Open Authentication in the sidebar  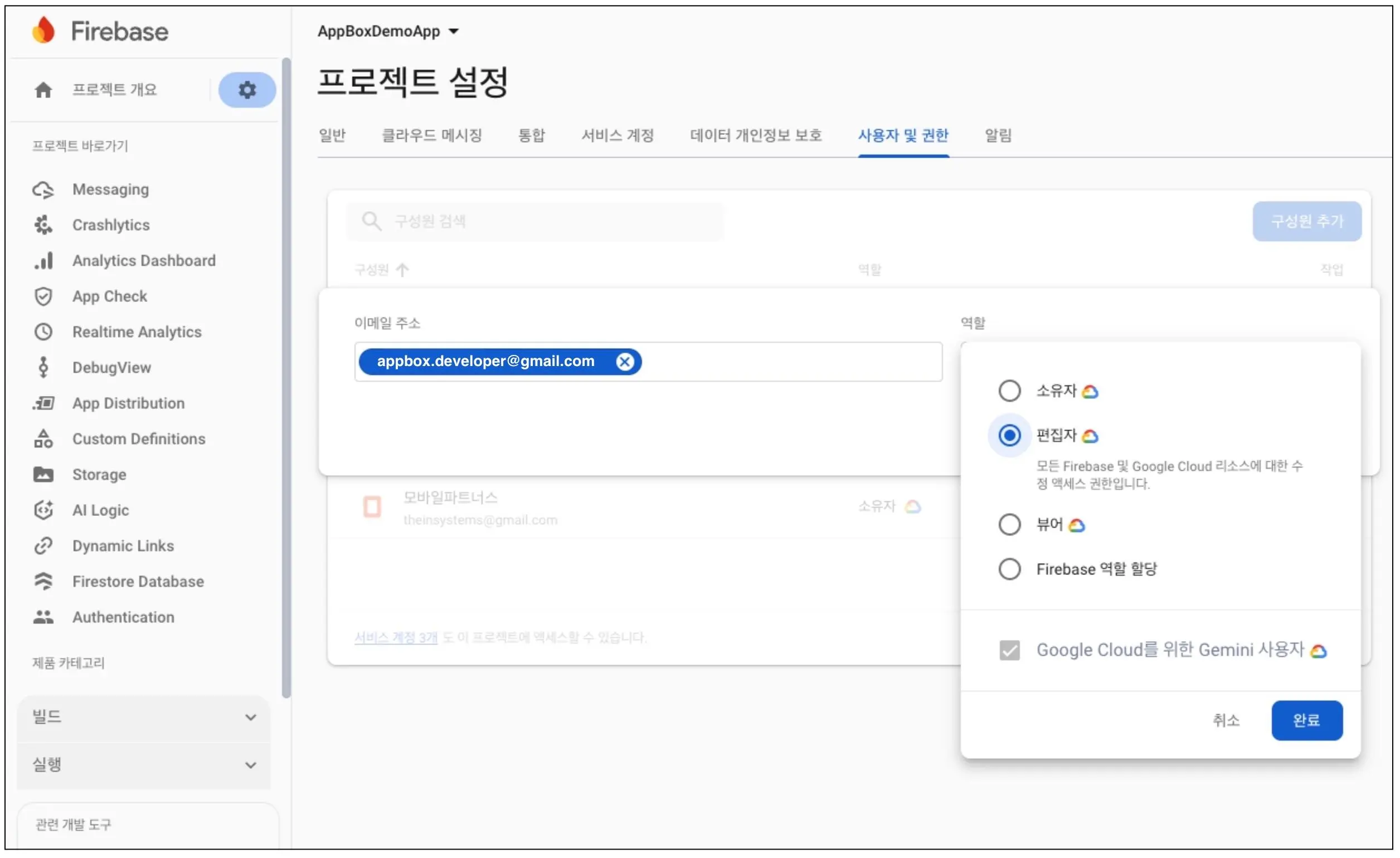coord(123,617)
